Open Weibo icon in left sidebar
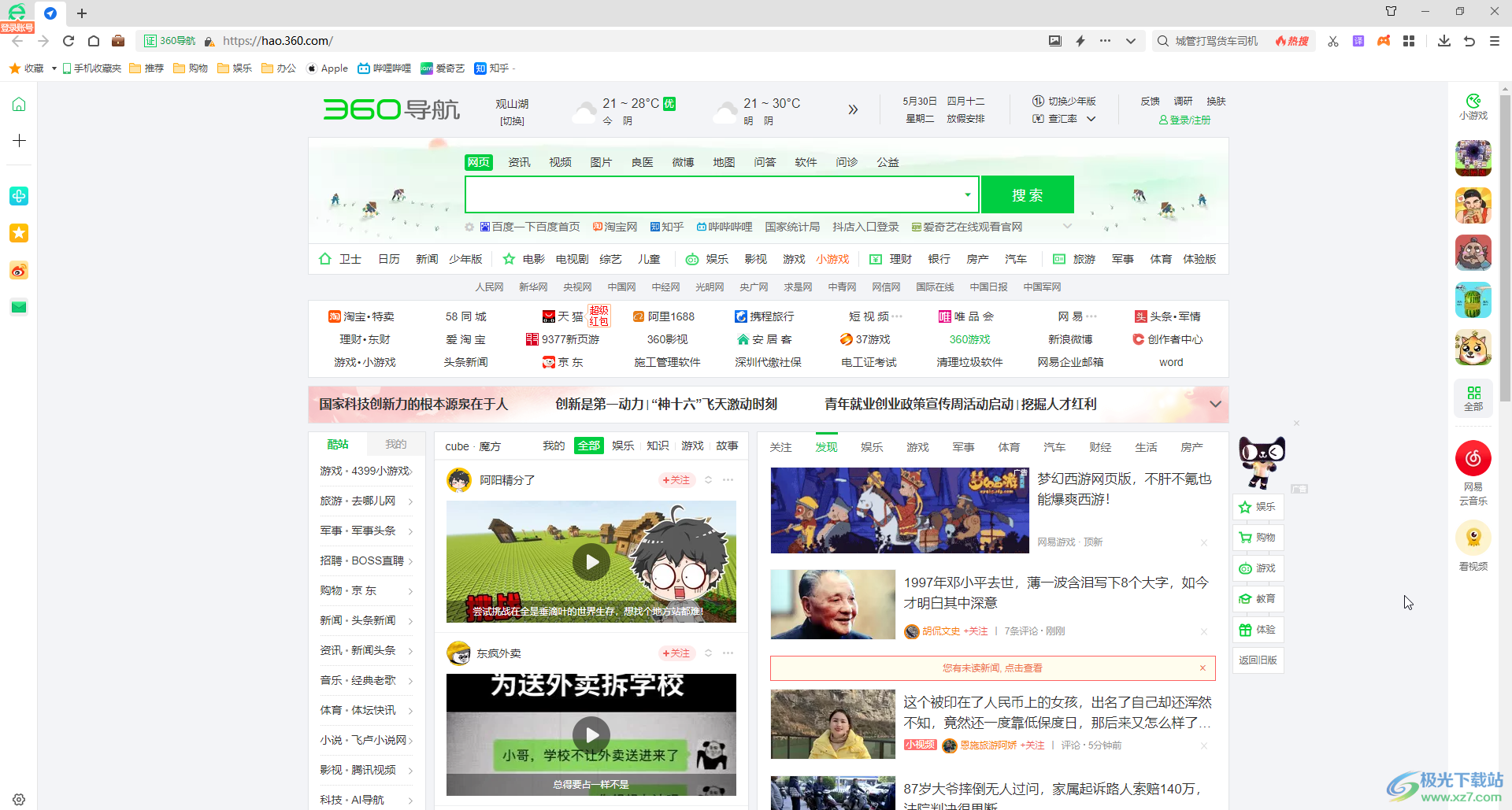Viewport: 1512px width, 810px height. (x=19, y=271)
